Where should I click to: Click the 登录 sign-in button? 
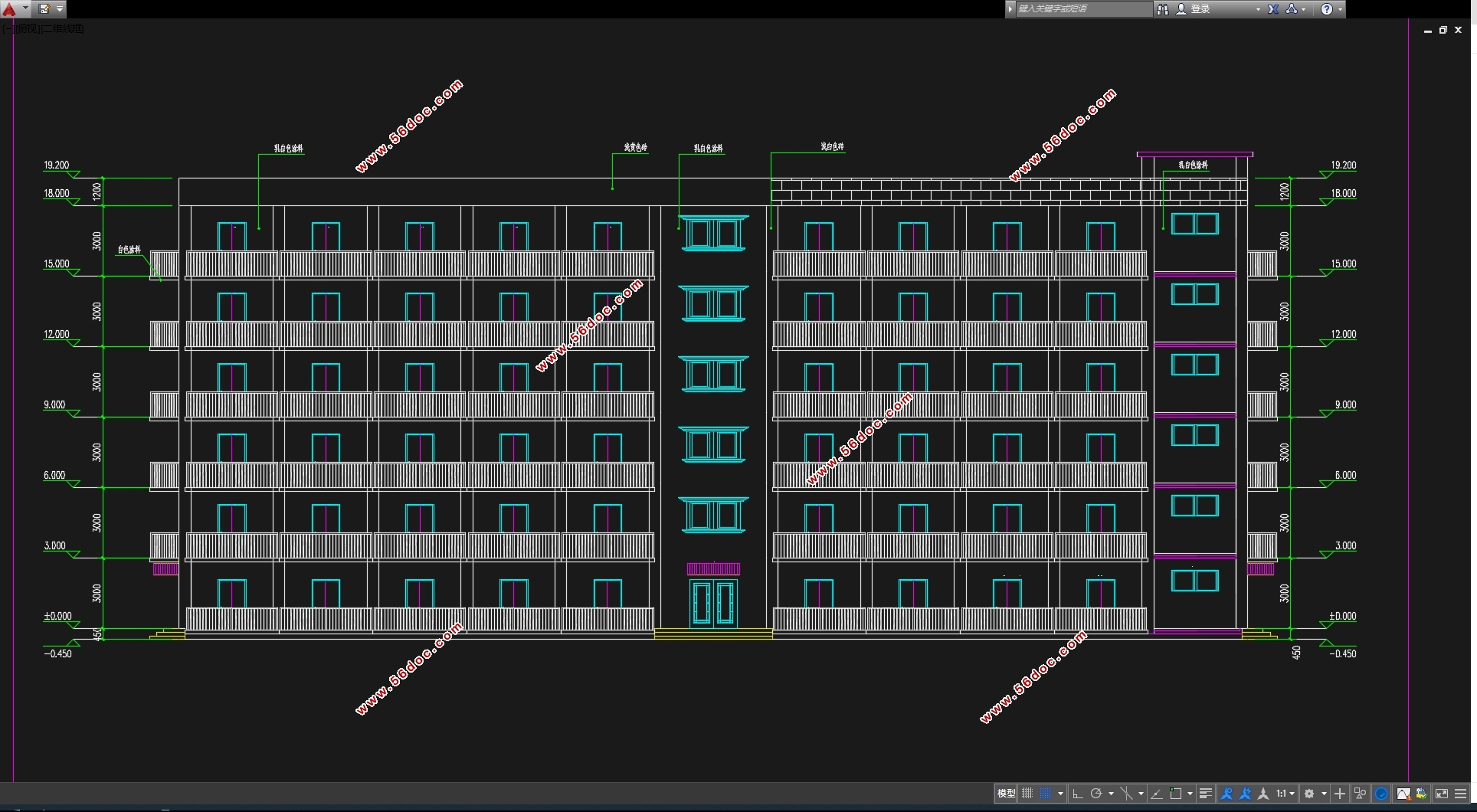pos(1194,9)
